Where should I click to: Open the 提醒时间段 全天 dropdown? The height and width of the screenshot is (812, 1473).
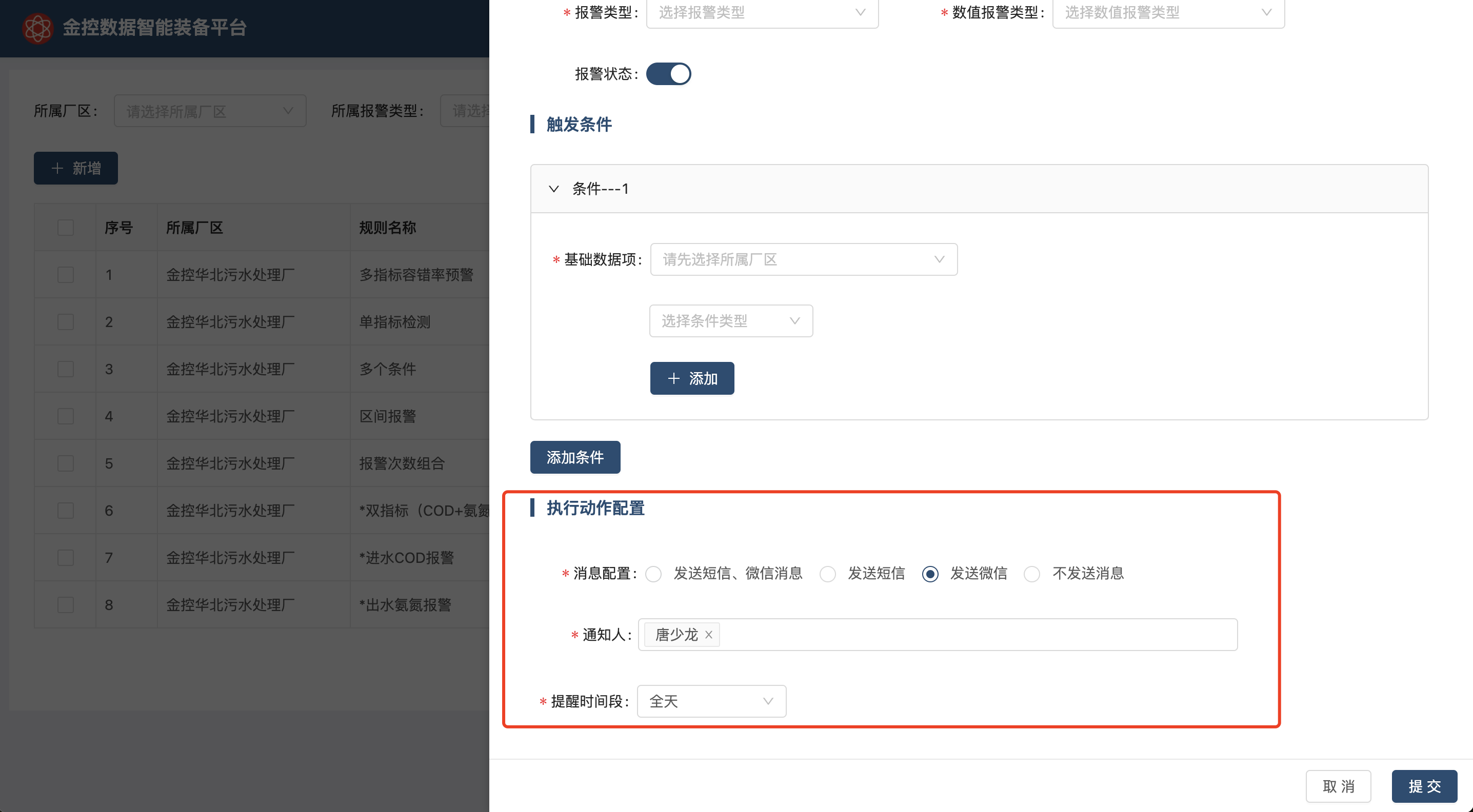click(711, 701)
